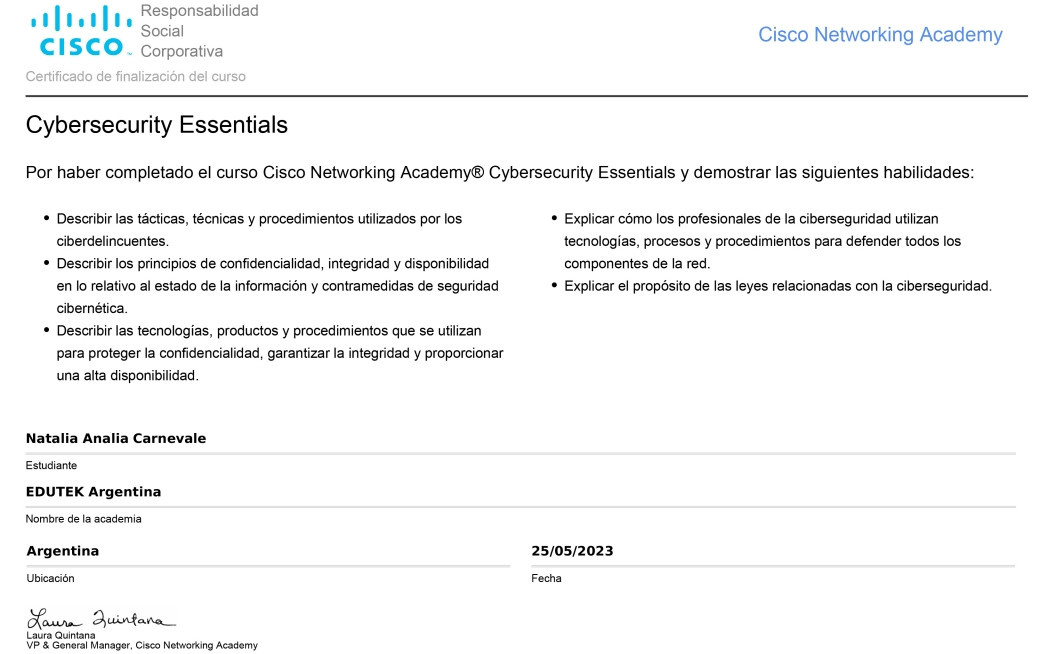
Task: Select the date 25/05/2023
Action: (572, 551)
